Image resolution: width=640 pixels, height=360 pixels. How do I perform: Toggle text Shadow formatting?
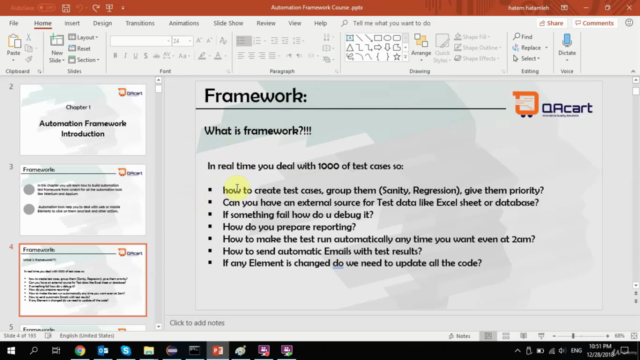click(145, 56)
